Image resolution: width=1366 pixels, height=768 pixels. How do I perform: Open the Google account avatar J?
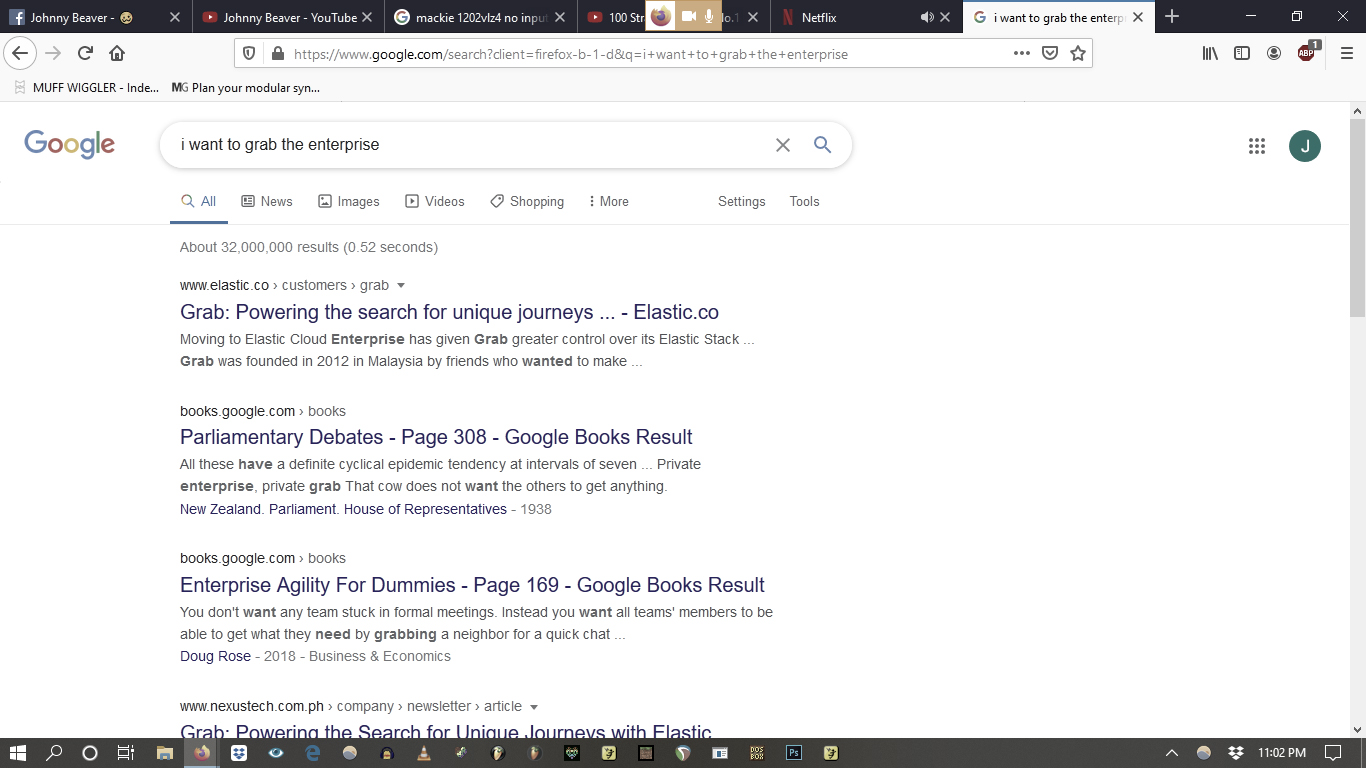tap(1305, 146)
